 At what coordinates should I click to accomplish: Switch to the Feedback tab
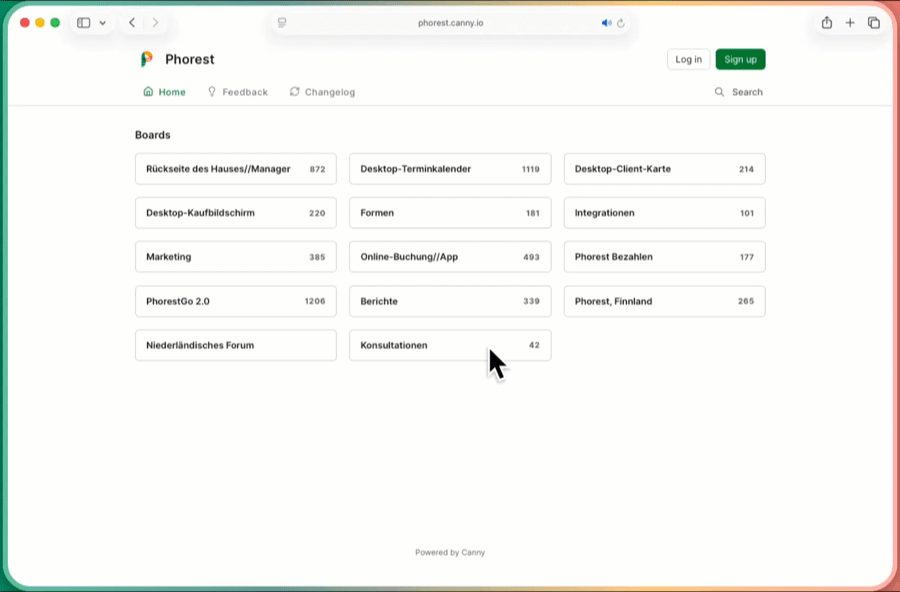(238, 92)
